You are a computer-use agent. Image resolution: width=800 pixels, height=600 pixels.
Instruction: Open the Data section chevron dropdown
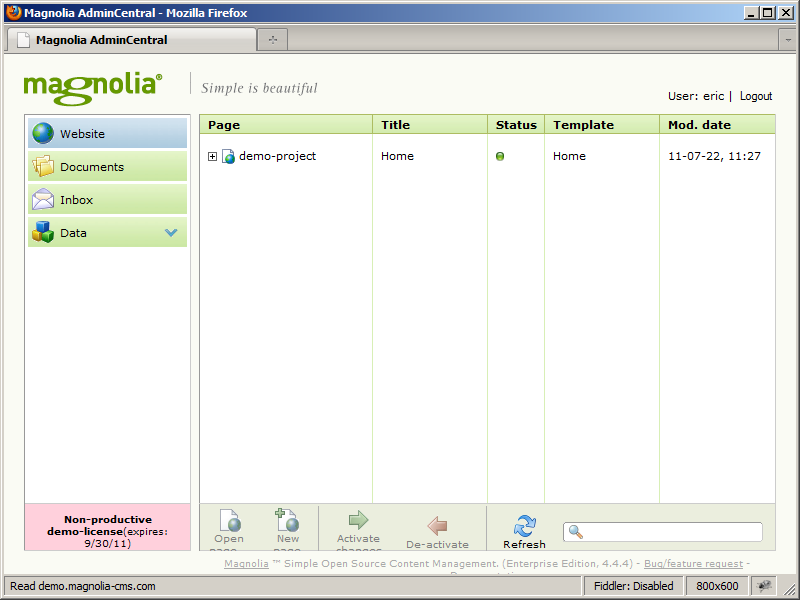tap(172, 231)
